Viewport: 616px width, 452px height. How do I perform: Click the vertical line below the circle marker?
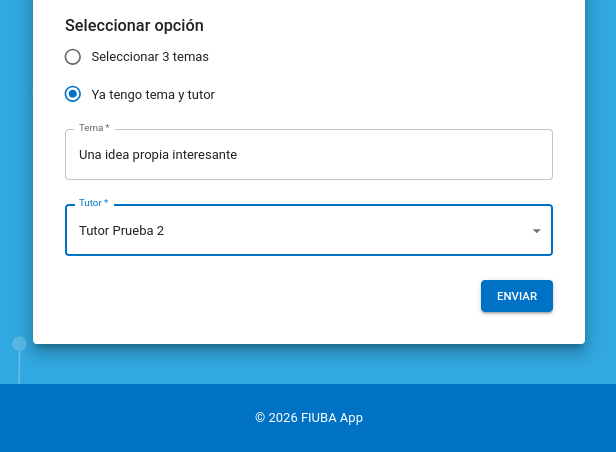click(19, 368)
